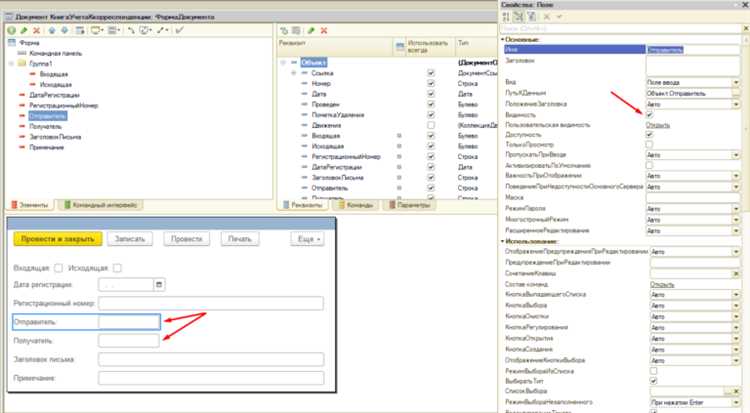Enable the ТолькоПросмотр checkbox

click(650, 145)
